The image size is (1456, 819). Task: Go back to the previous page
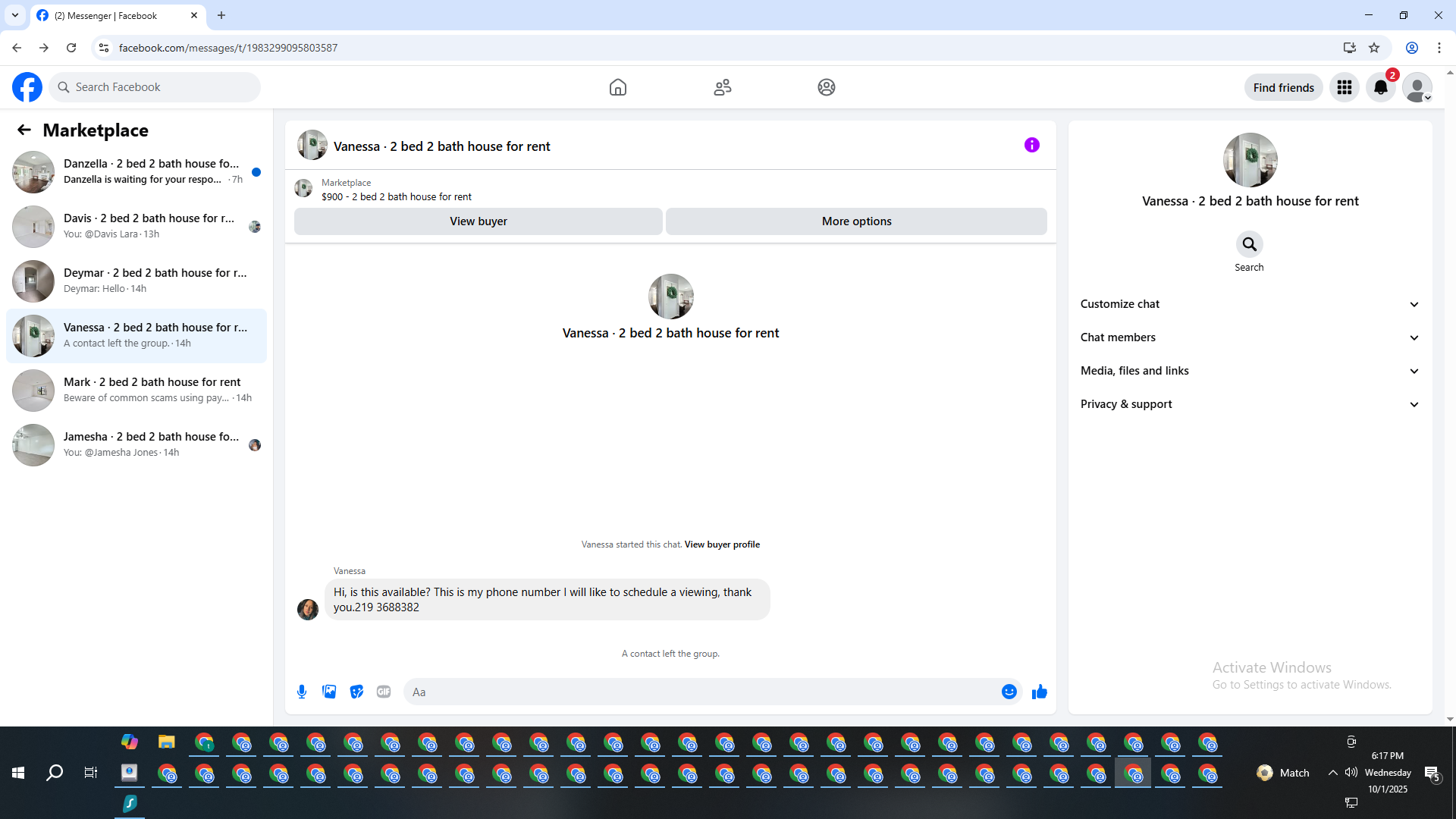(17, 48)
